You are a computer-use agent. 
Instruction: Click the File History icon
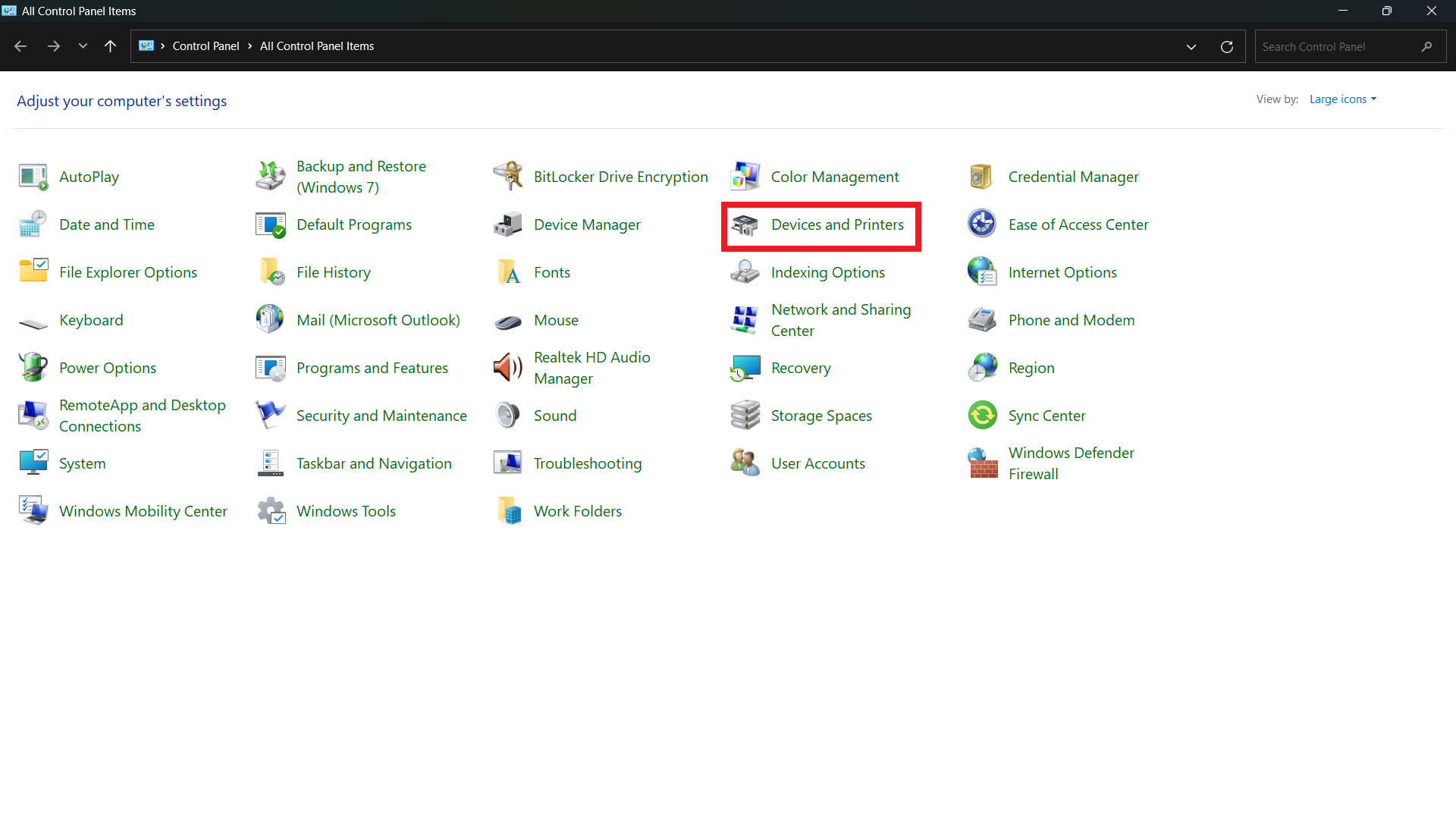[x=271, y=272]
